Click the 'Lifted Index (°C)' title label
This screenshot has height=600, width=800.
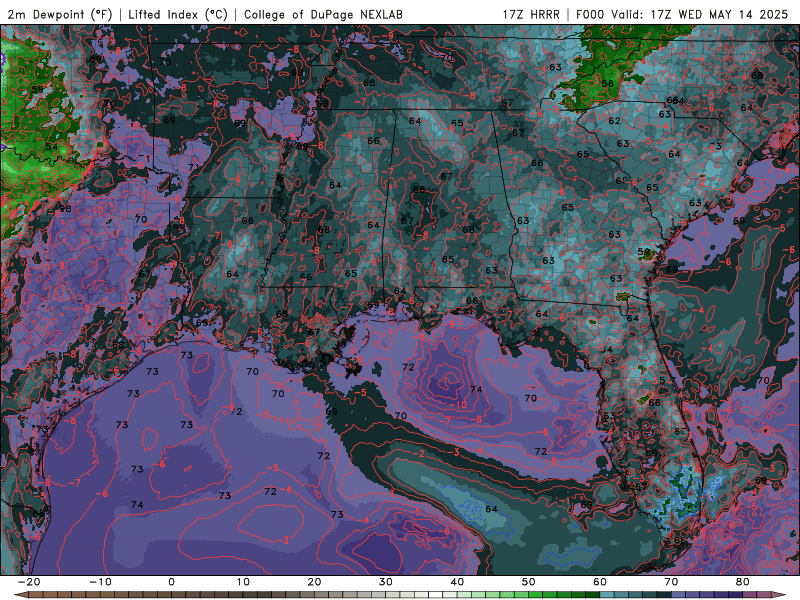(x=178, y=14)
